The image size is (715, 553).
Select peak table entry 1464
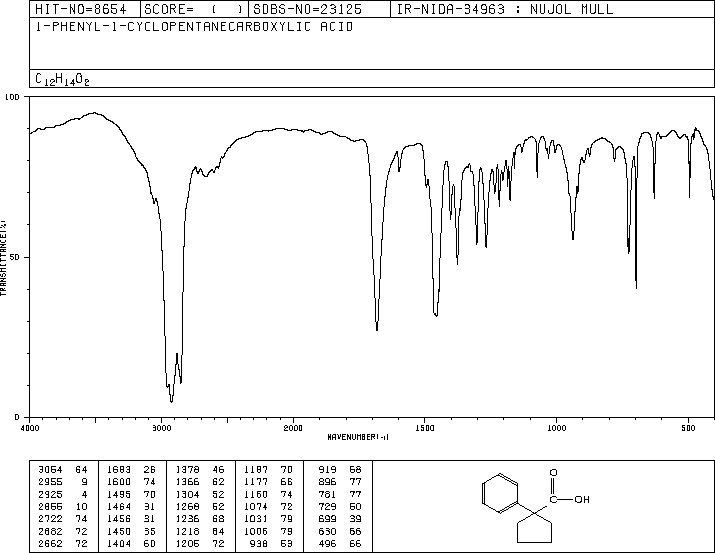[x=131, y=506]
